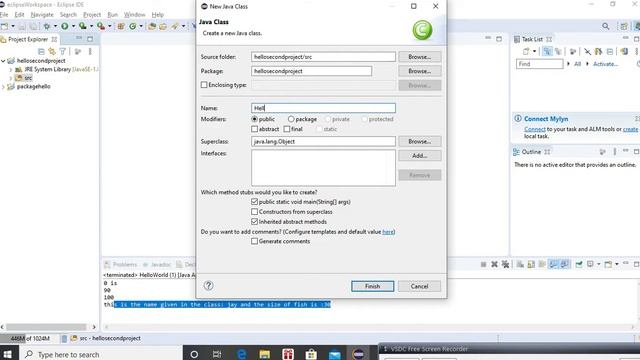Open File Explorer from the taskbar
The width and height of the screenshot is (640, 360).
(x=264, y=354)
